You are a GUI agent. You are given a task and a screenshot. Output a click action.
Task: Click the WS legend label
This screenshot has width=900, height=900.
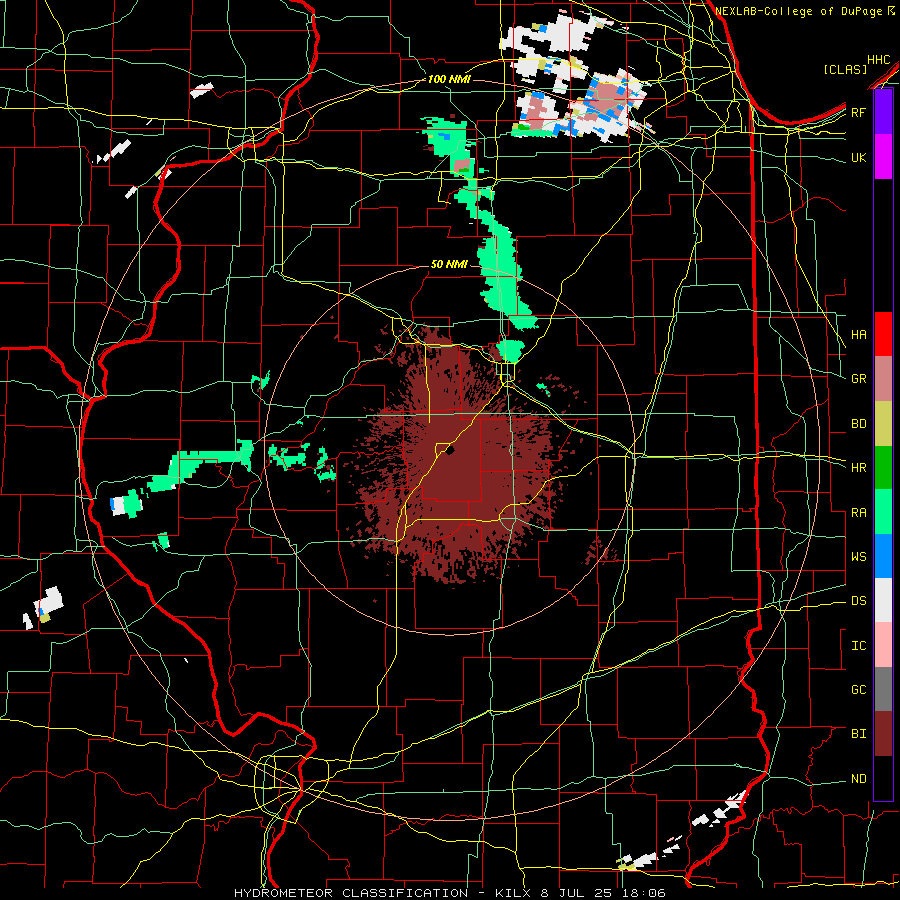pos(859,557)
